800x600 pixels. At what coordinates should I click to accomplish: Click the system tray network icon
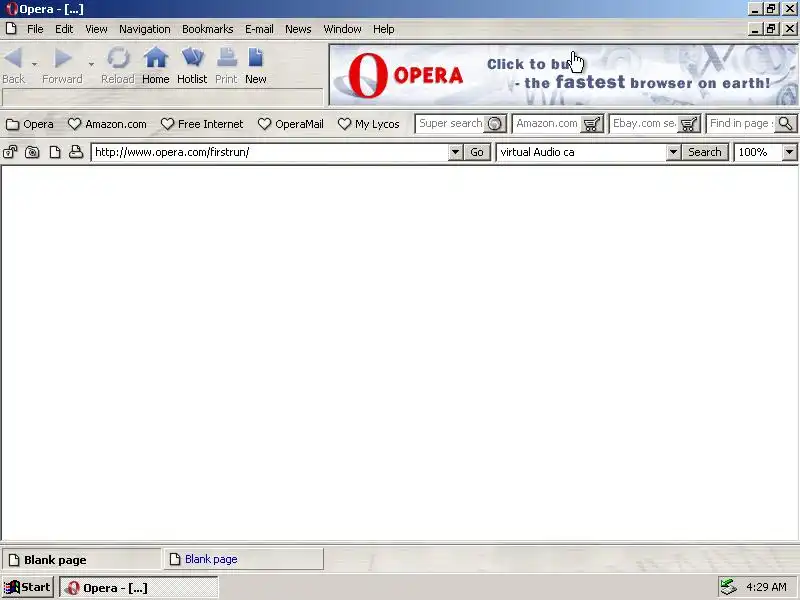729,587
